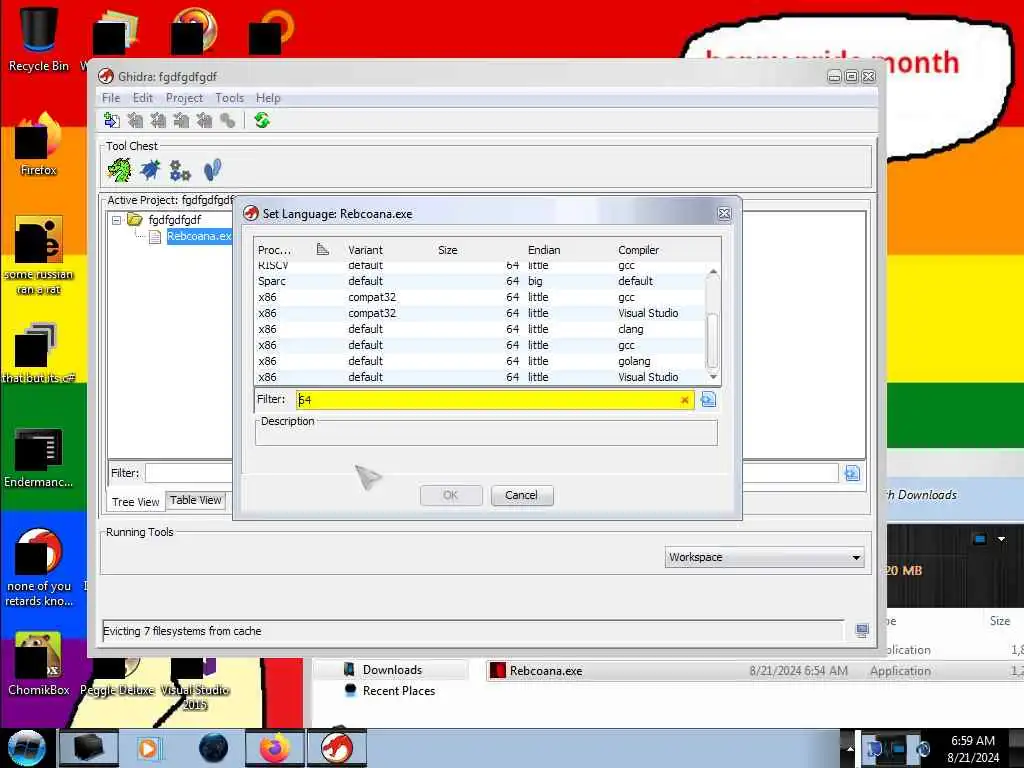This screenshot has height=768, width=1024.
Task: Launch the Debugger bug tool in Tool Chest
Action: 150,170
